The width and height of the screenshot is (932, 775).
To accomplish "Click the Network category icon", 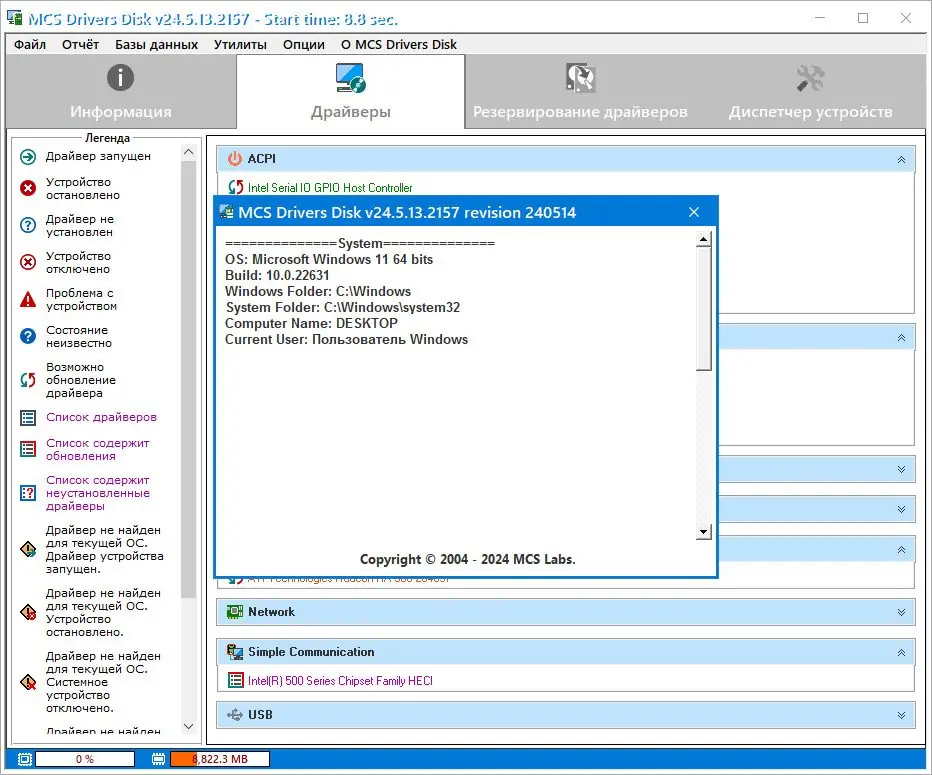I will point(235,612).
